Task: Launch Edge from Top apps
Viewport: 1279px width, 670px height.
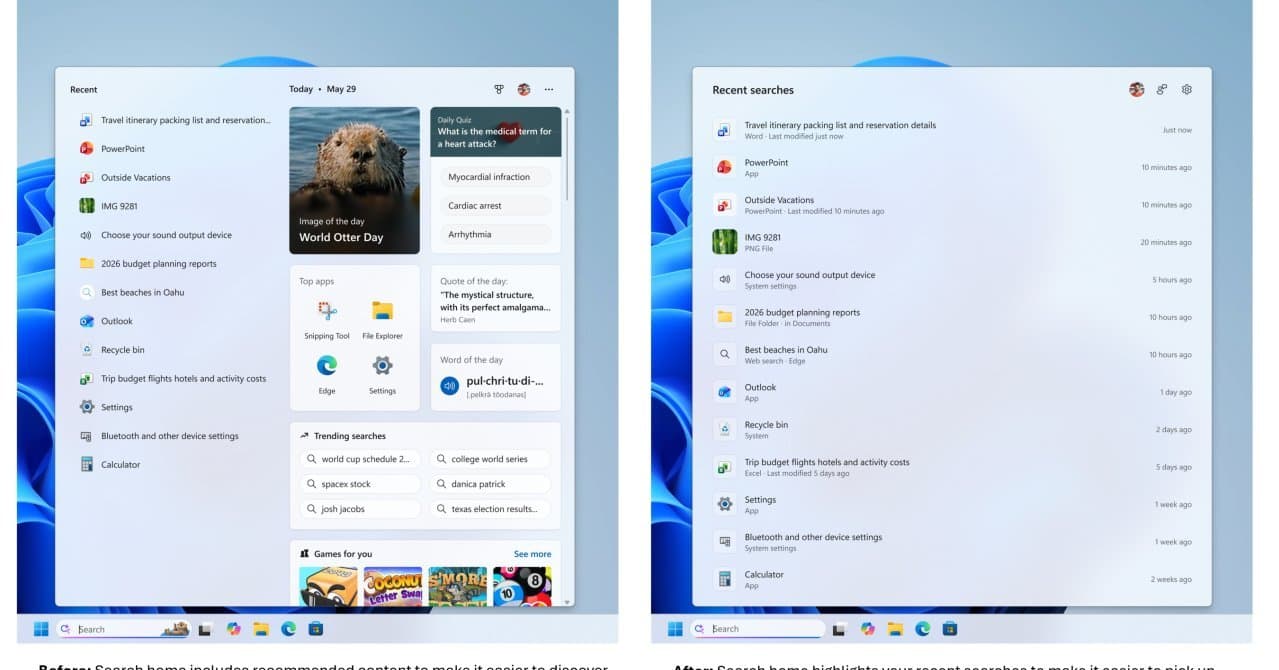Action: tap(327, 374)
